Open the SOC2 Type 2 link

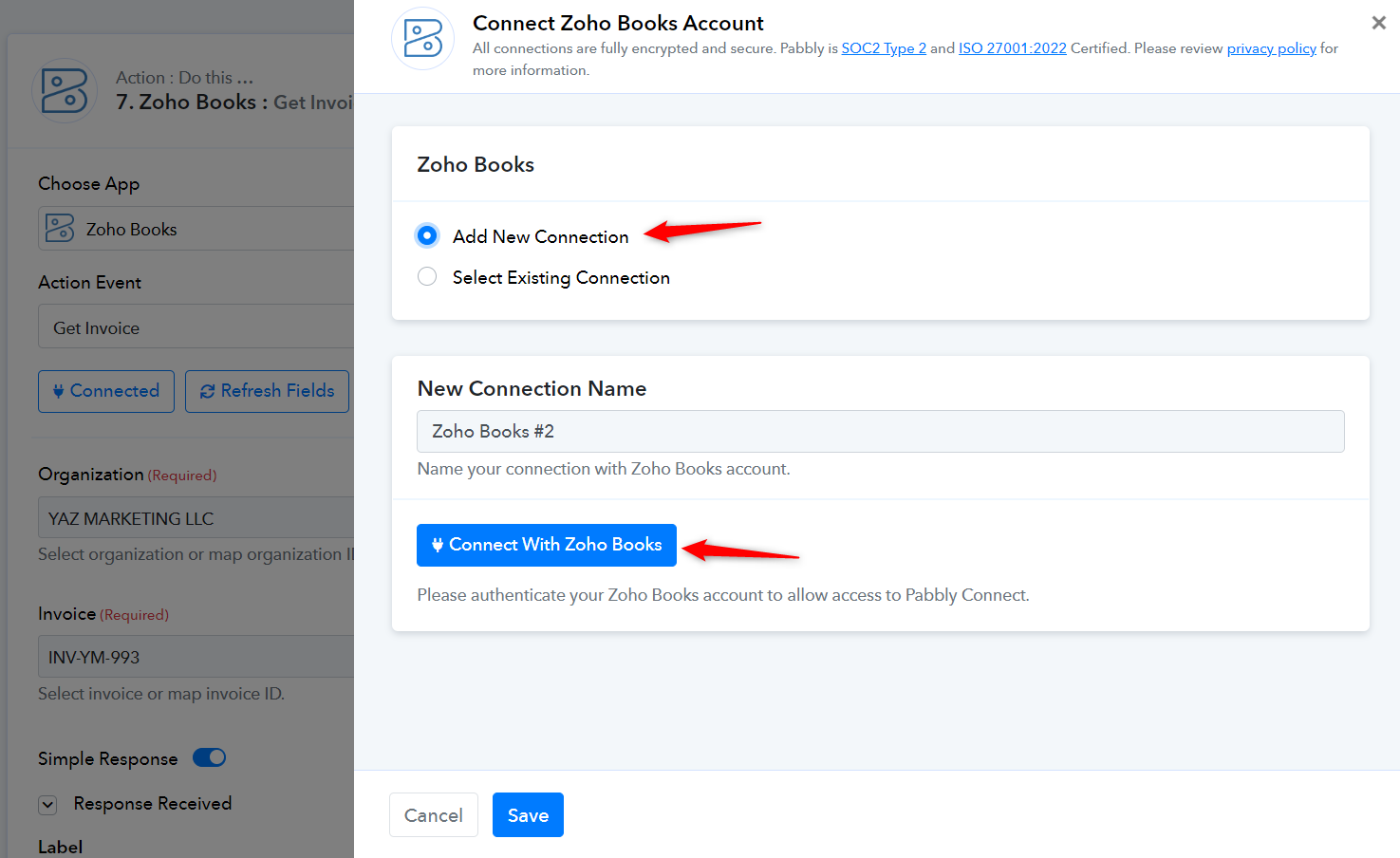coord(884,48)
